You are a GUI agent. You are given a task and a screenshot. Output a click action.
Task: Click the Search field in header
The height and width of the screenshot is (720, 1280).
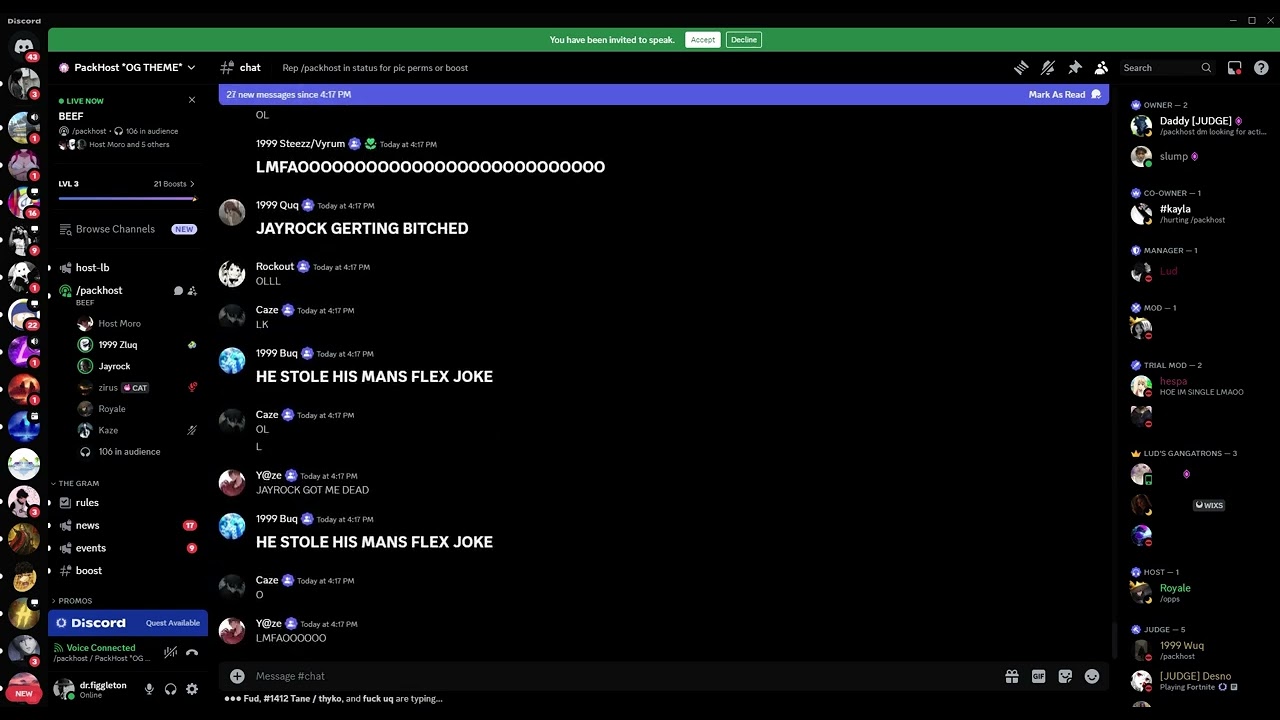(x=1167, y=68)
